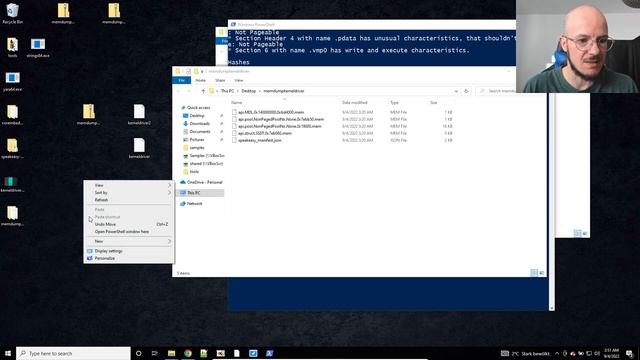Open the Recycle Bin desktop icon
The width and height of the screenshot is (640, 360).
point(12,13)
